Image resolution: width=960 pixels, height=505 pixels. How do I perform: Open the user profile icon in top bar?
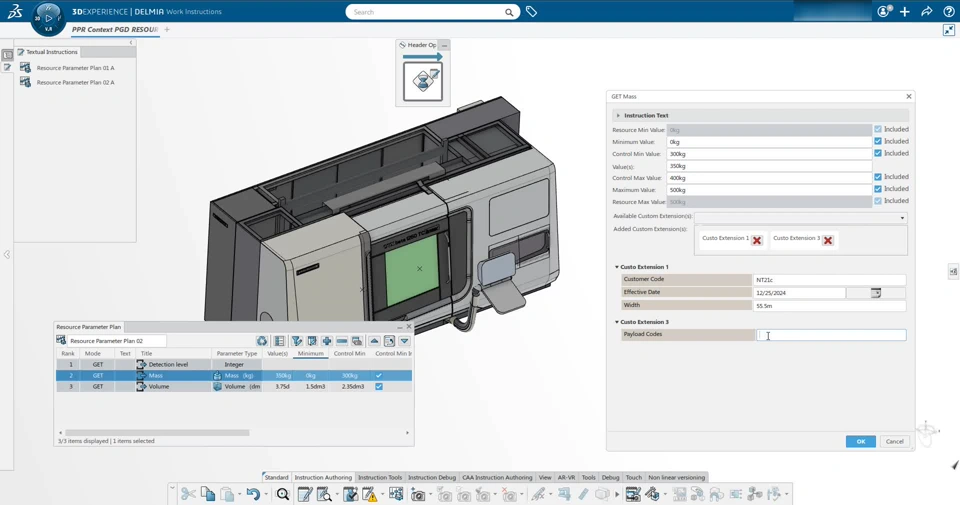coord(883,12)
